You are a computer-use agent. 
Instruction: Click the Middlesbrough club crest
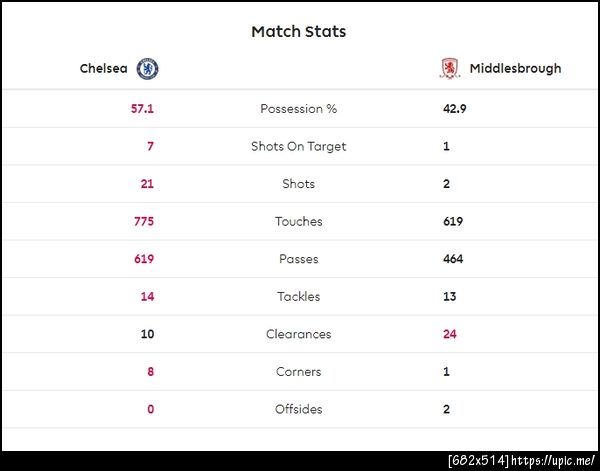pyautogui.click(x=451, y=69)
